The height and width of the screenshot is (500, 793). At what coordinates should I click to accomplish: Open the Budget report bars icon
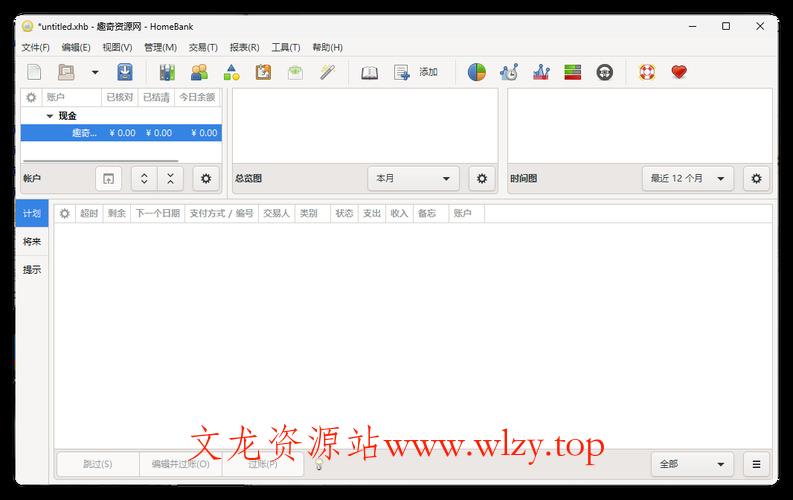[572, 72]
